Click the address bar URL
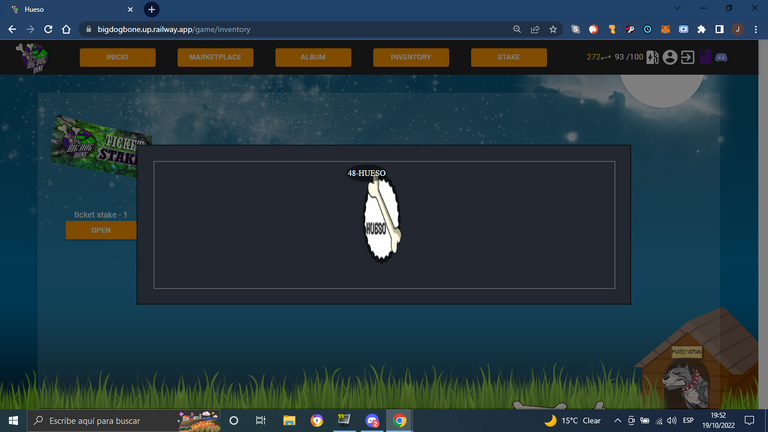 174,29
